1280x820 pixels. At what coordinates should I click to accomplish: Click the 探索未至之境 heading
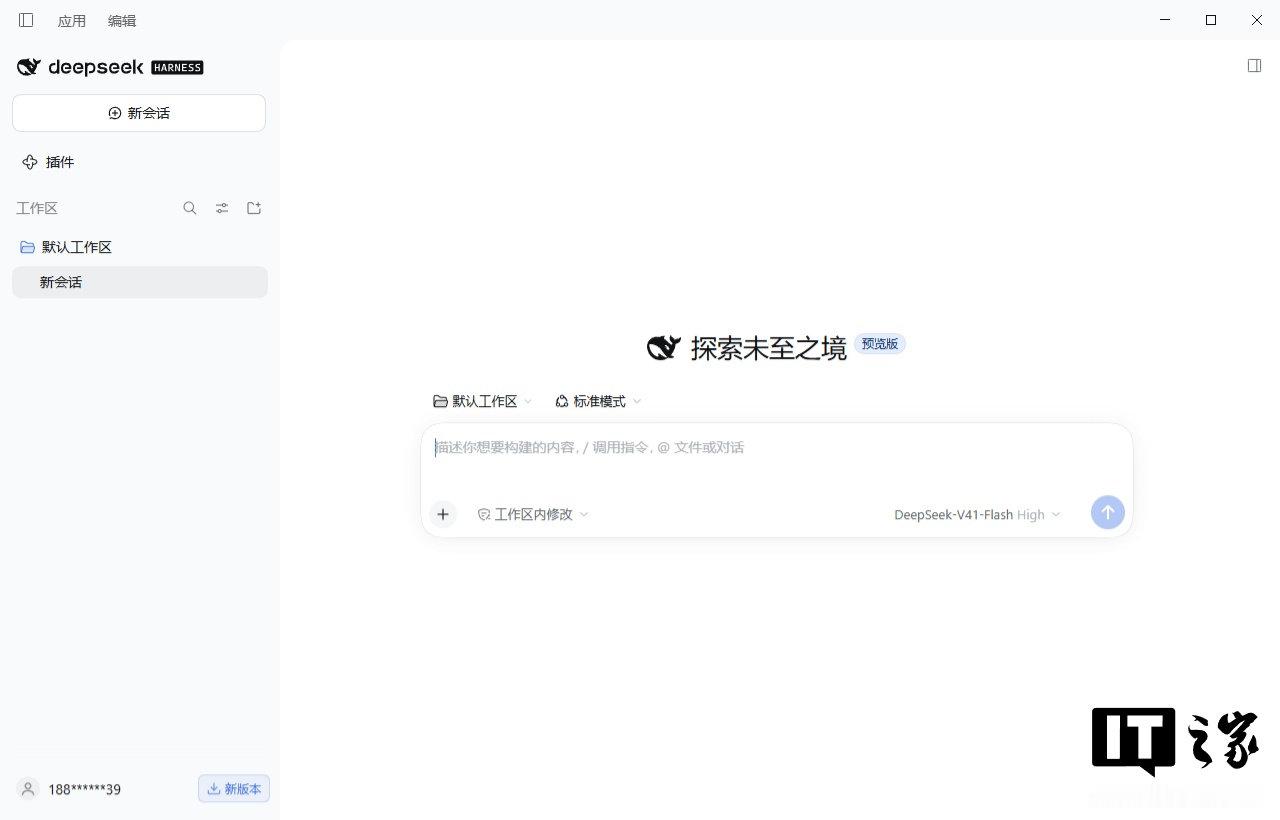[769, 348]
